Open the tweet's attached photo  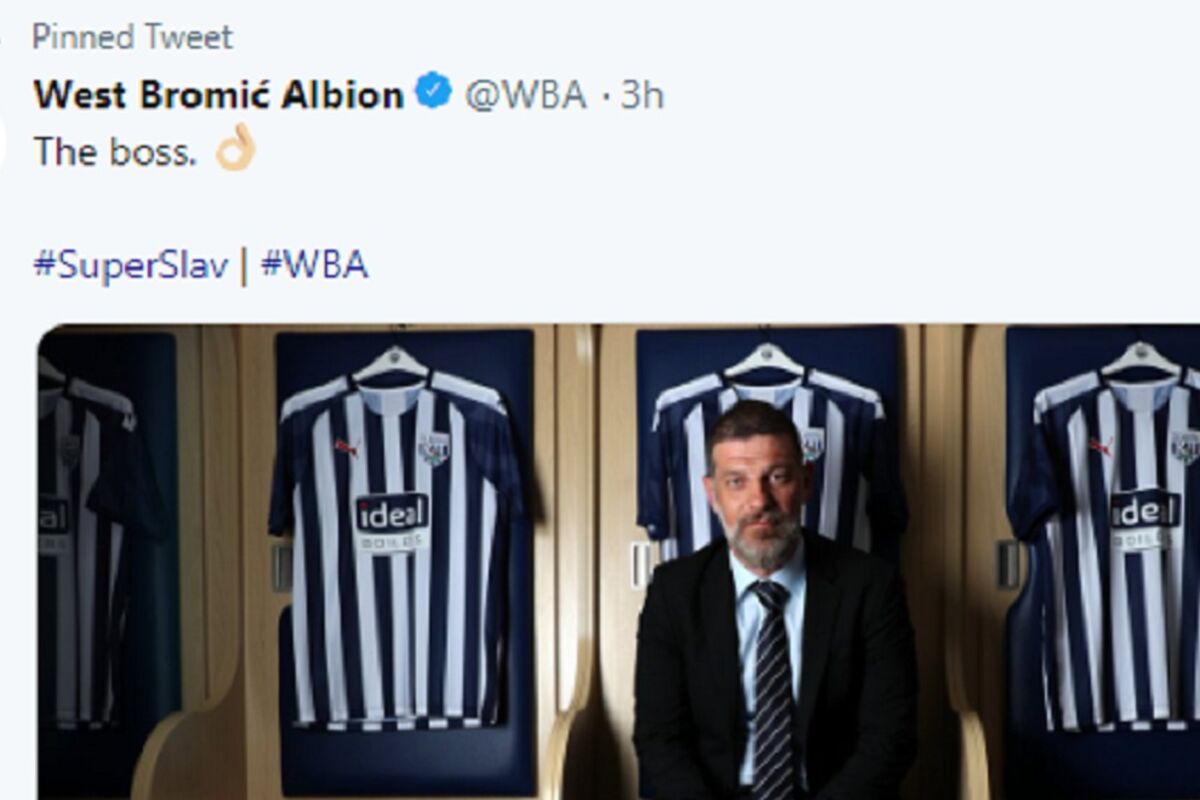[619, 561]
